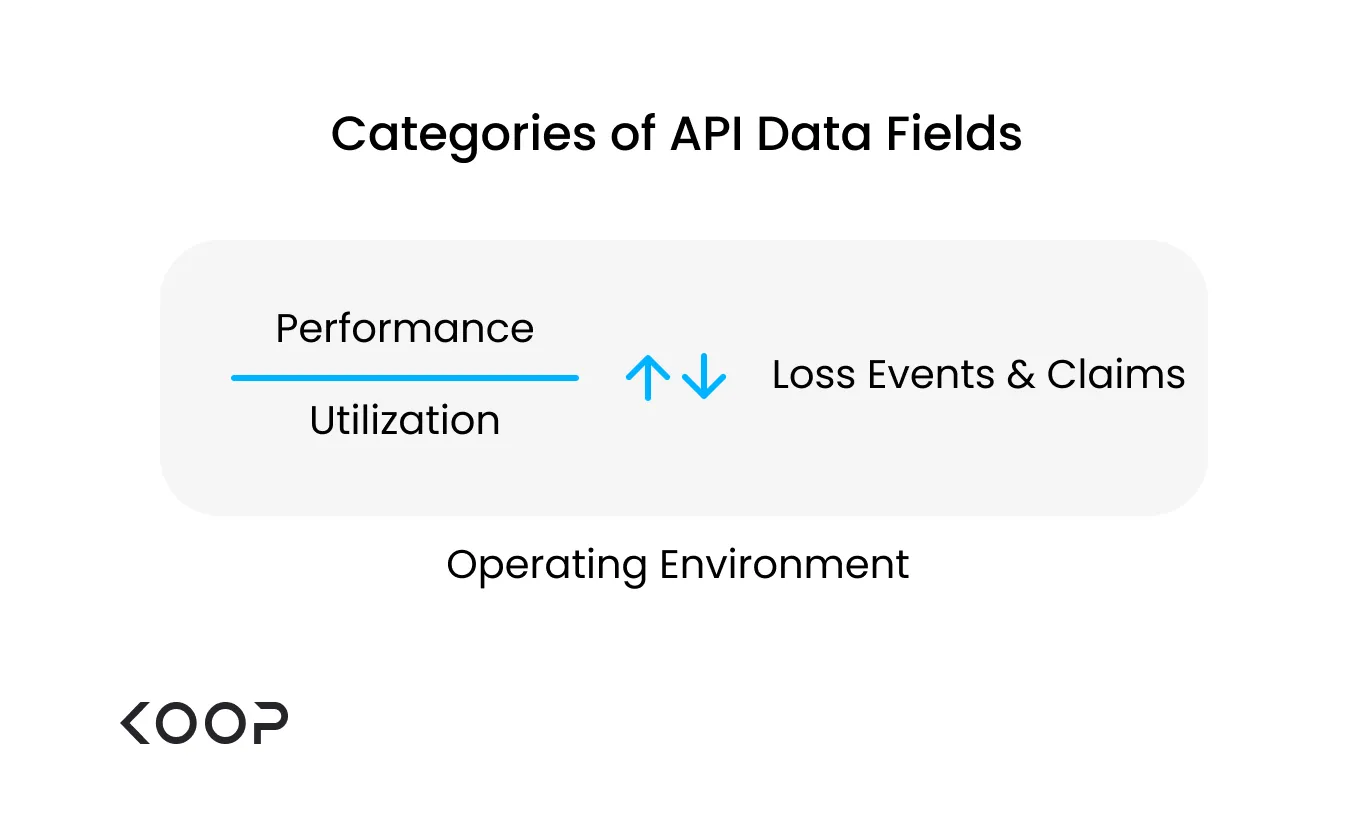Select the word Loss
This screenshot has width=1352, height=824.
pyautogui.click(x=815, y=375)
